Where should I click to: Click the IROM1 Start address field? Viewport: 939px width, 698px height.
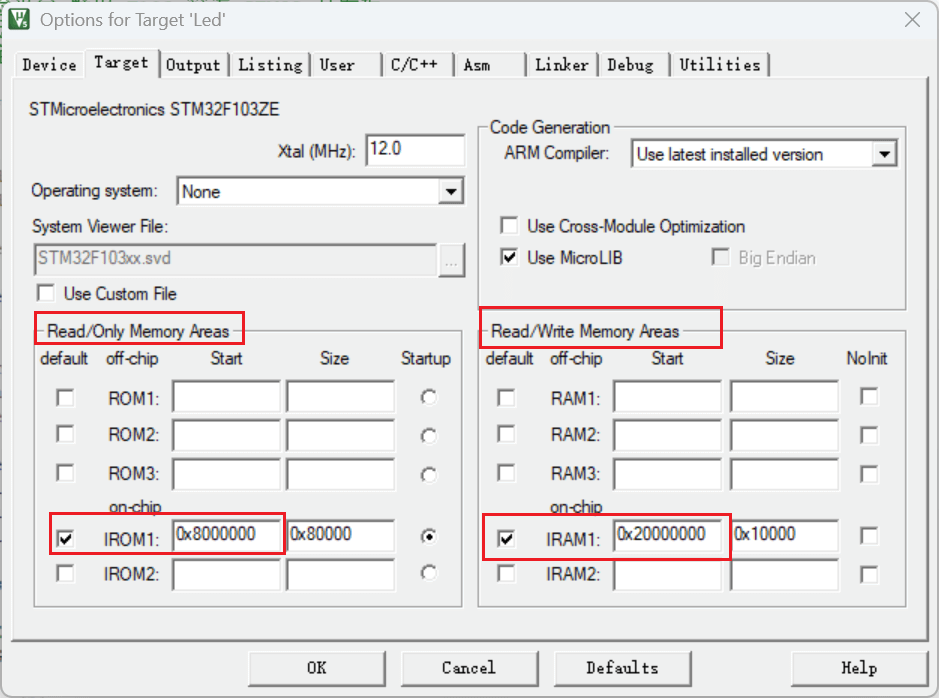tap(227, 535)
